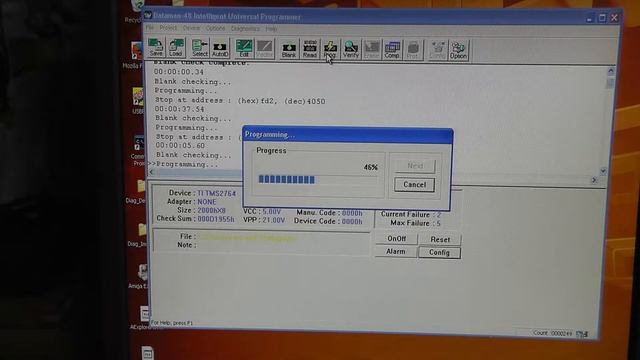Click the OnOff button
This screenshot has height=360, width=640.
tap(396, 238)
